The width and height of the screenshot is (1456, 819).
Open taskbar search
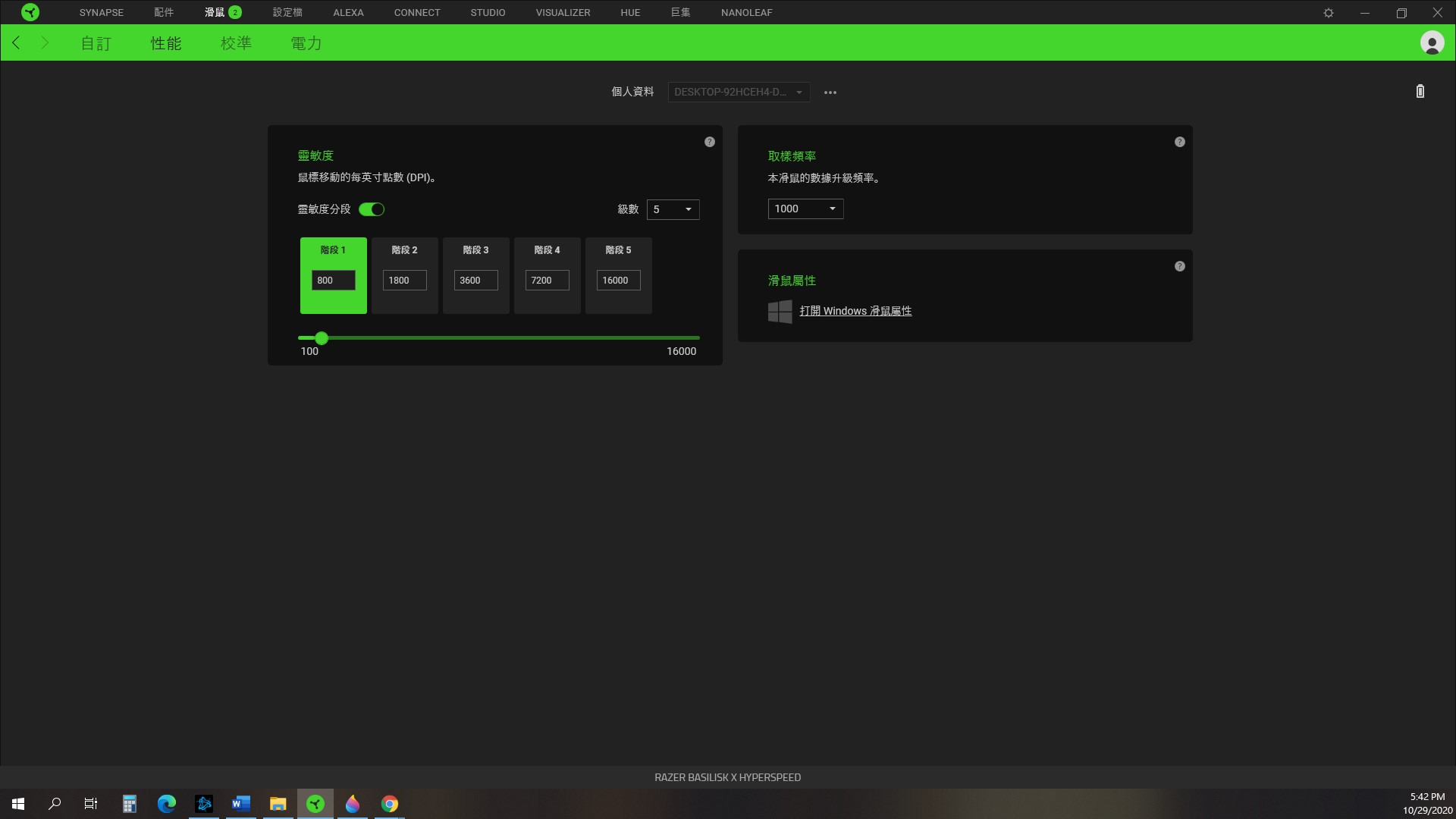(x=55, y=804)
